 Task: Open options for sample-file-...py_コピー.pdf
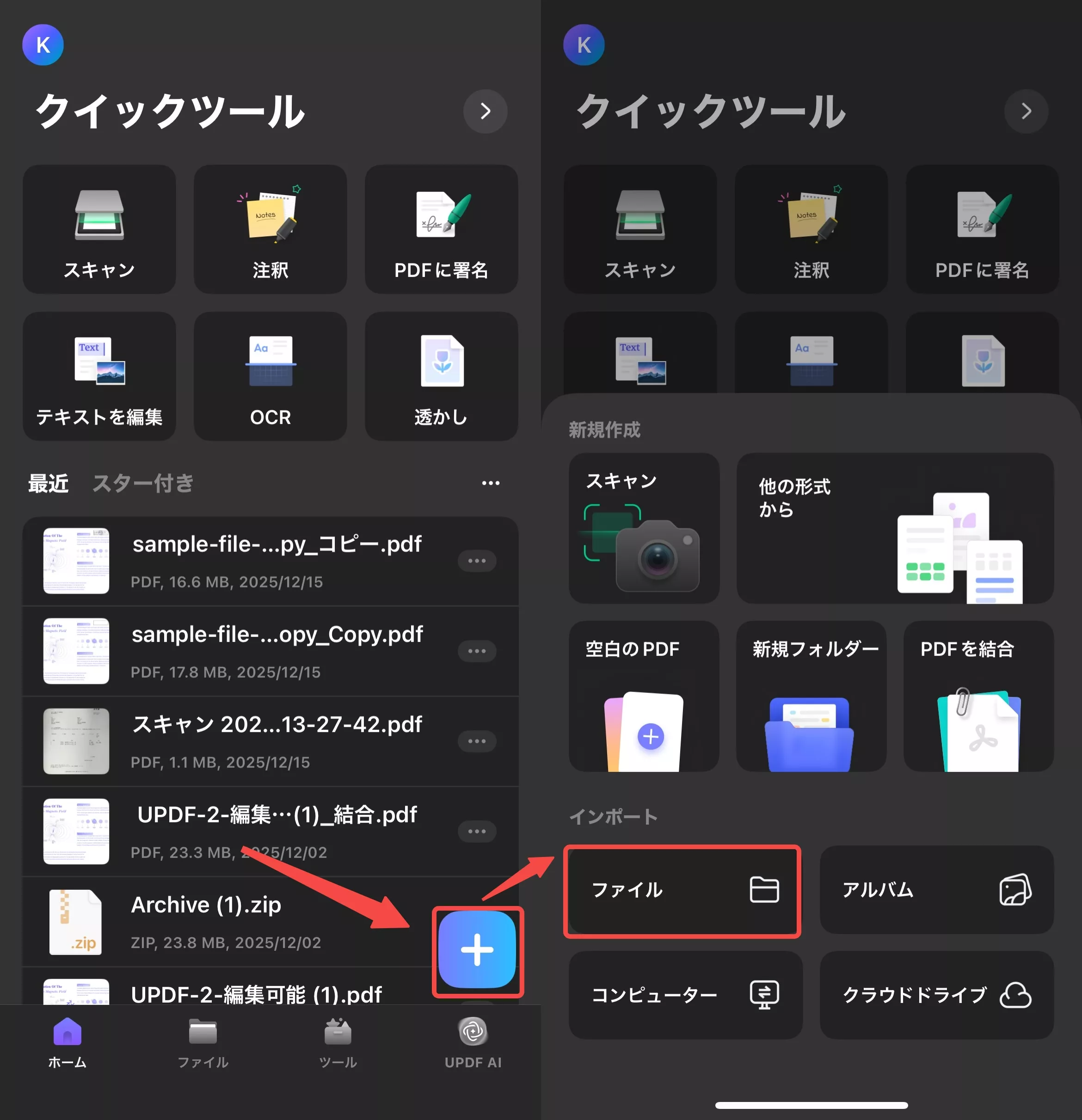(478, 561)
